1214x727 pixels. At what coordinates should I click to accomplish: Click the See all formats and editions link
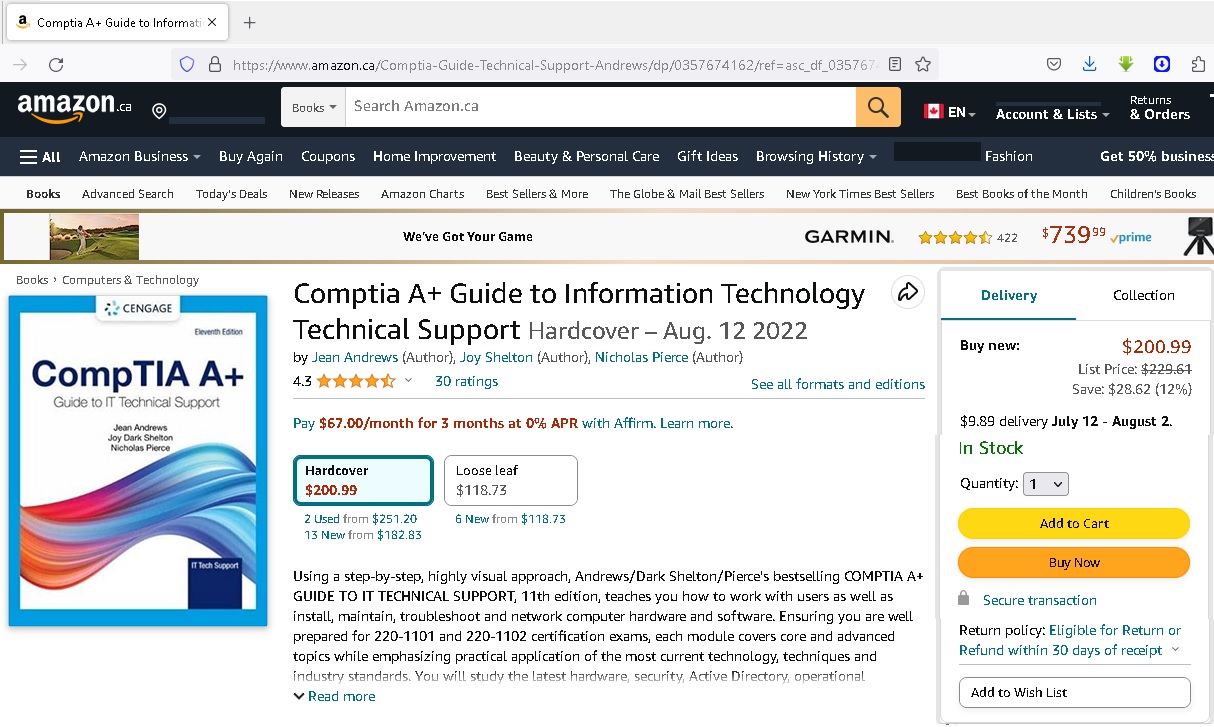pyautogui.click(x=837, y=384)
